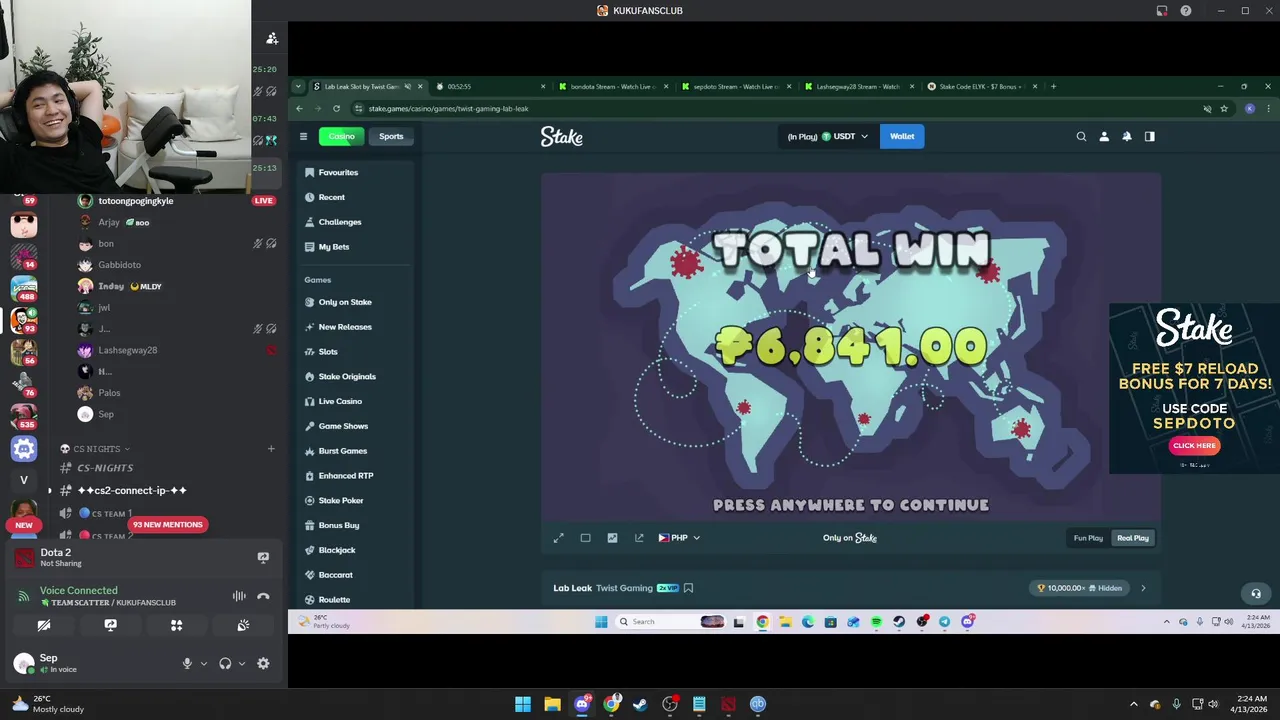Enter game fullscreen mode icon
Screen dimensions: 1280x720
click(x=559, y=538)
